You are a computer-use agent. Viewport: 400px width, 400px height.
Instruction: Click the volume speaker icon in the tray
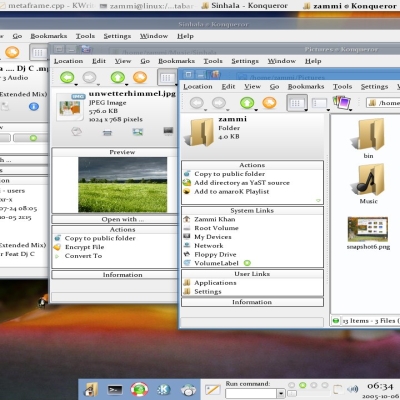tap(353, 389)
